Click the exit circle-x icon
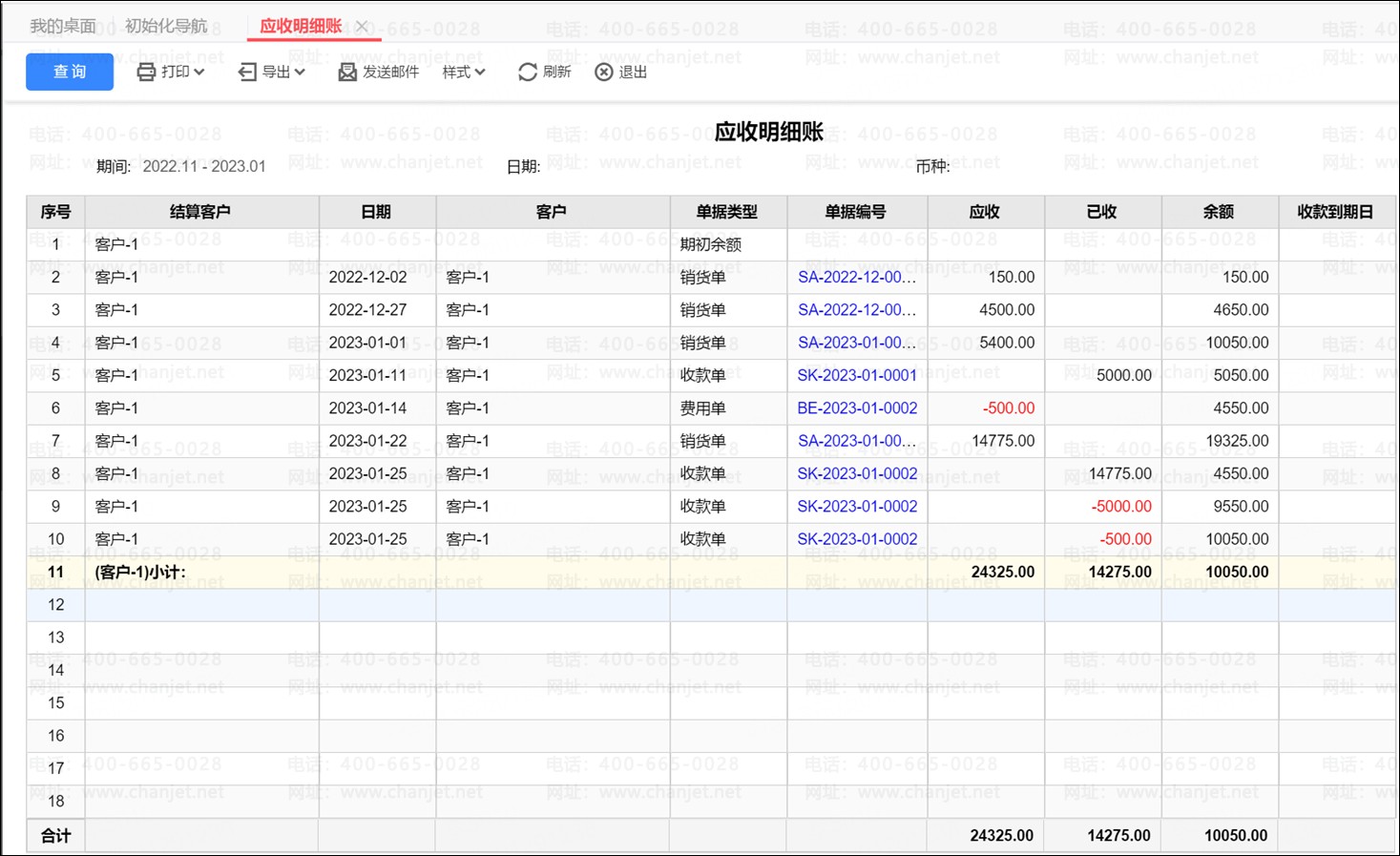The width and height of the screenshot is (1400, 856). (604, 72)
